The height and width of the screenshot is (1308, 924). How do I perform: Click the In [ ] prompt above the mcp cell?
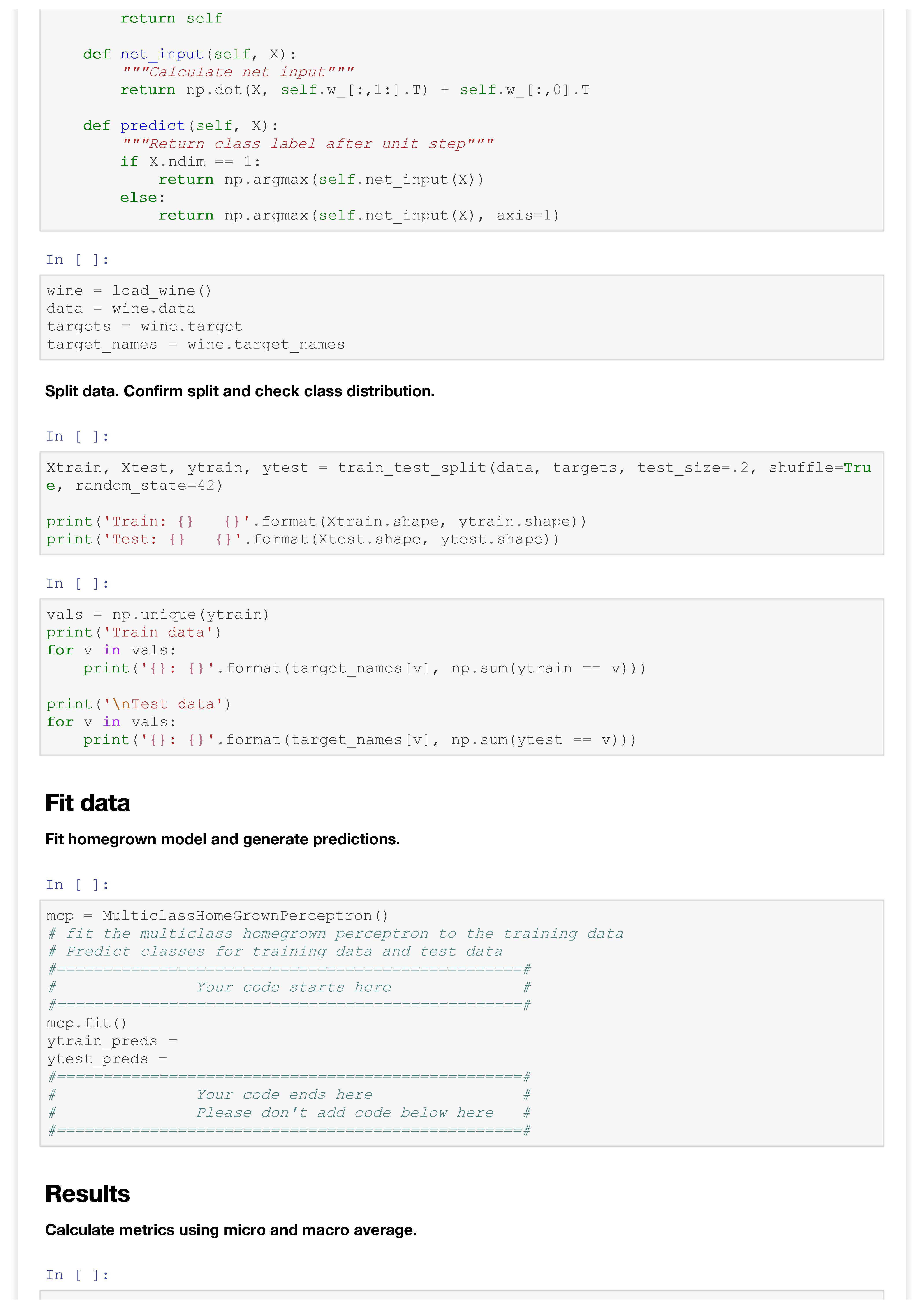(77, 885)
